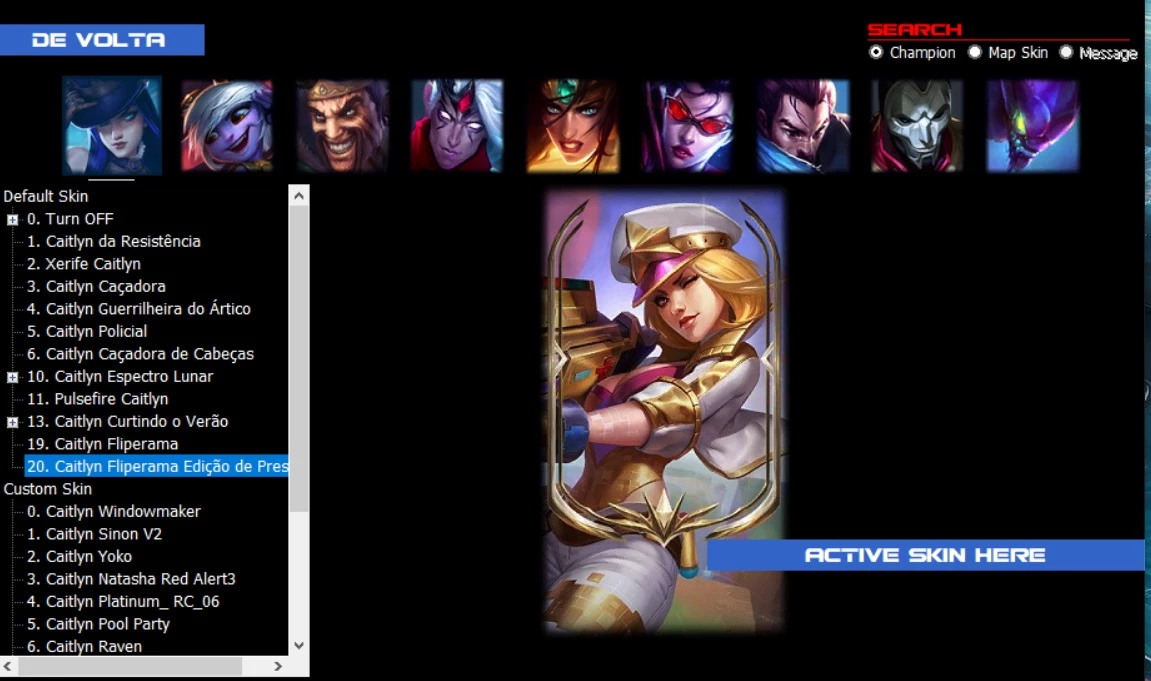Select the Sivir champion portrait
Viewport: 1151px width, 681px height.
[x=573, y=125]
